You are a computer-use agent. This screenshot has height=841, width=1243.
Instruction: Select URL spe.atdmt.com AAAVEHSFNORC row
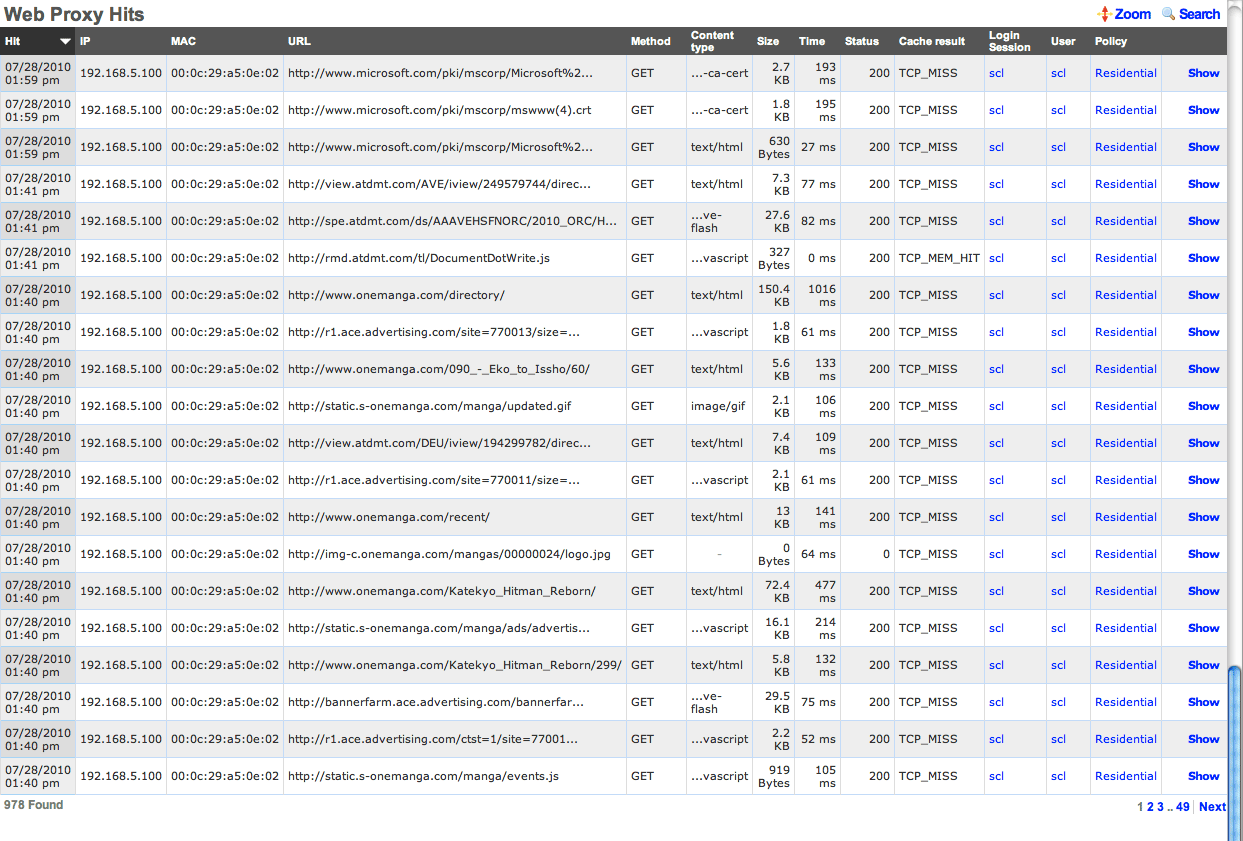tap(452, 221)
